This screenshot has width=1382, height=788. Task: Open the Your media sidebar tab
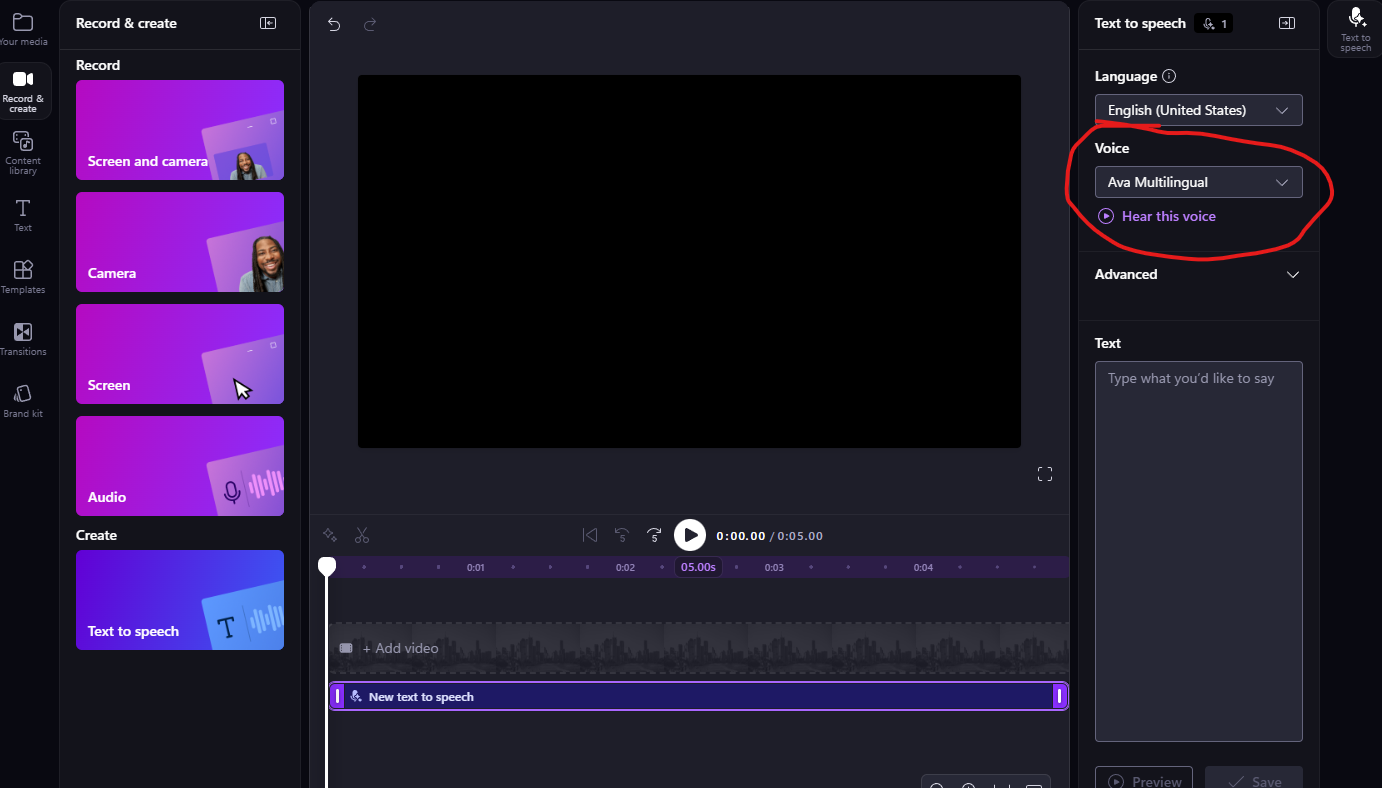(x=23, y=29)
